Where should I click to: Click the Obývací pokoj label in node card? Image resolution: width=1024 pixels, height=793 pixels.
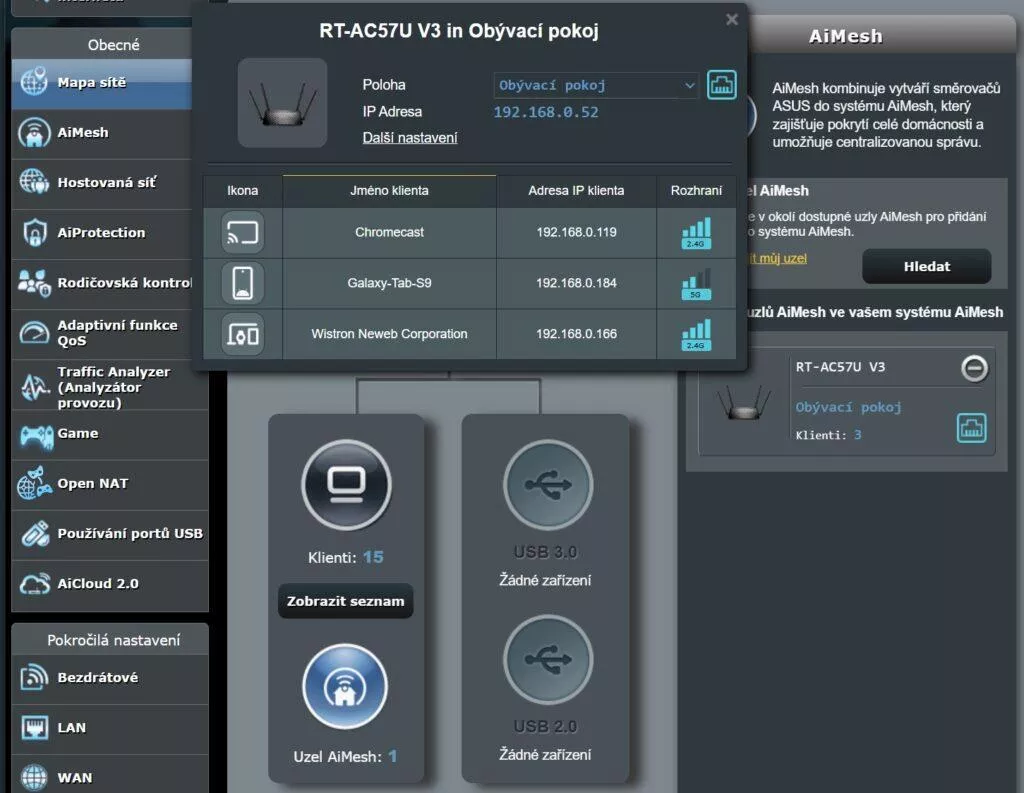click(848, 407)
